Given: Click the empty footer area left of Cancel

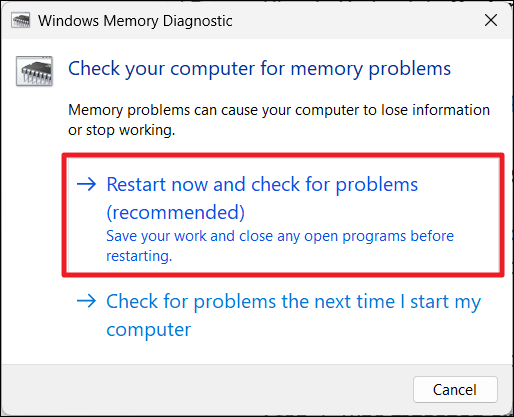Looking at the screenshot, I should coord(207,389).
